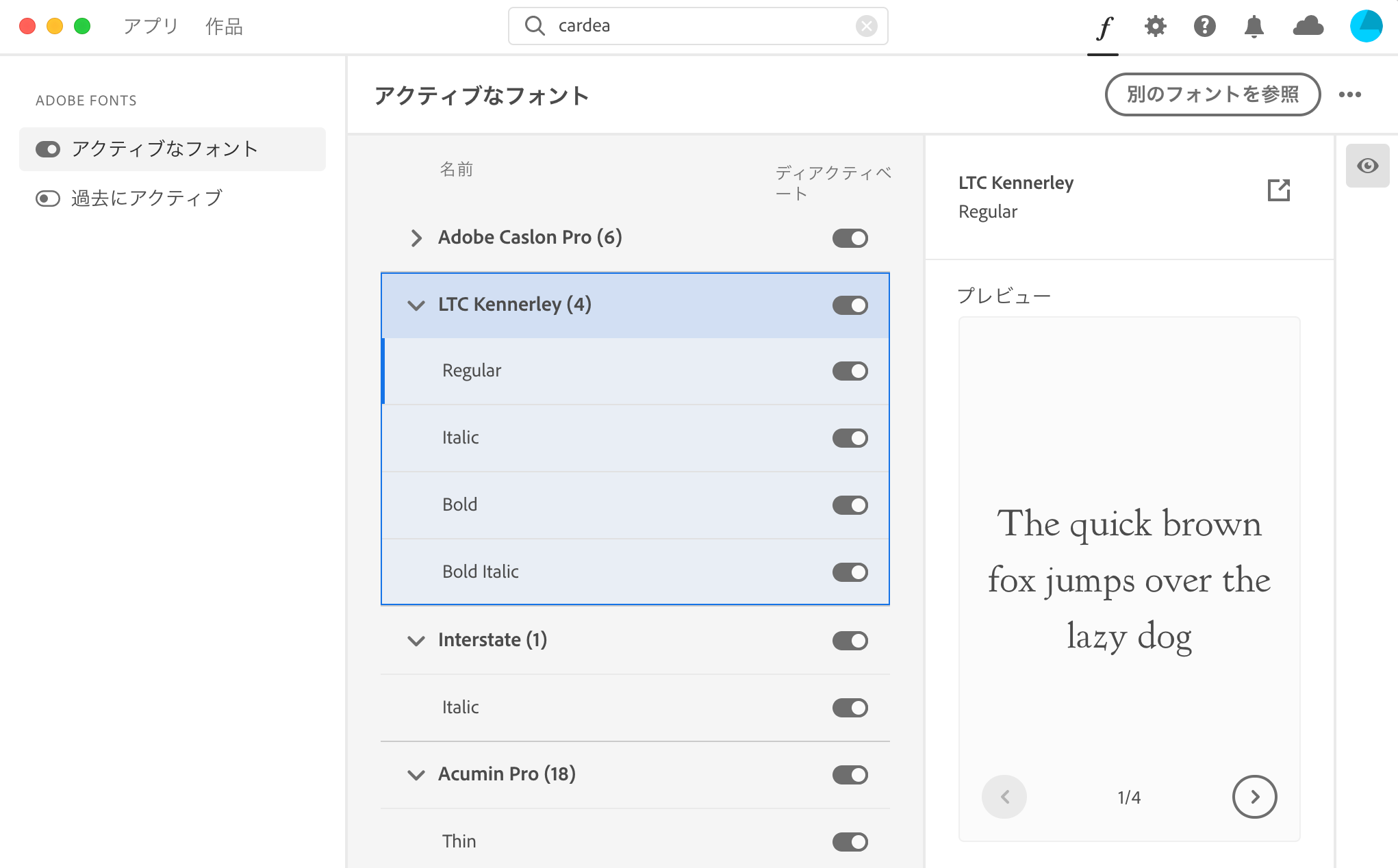Open the help question mark icon
Viewport: 1398px width, 868px height.
(1204, 27)
